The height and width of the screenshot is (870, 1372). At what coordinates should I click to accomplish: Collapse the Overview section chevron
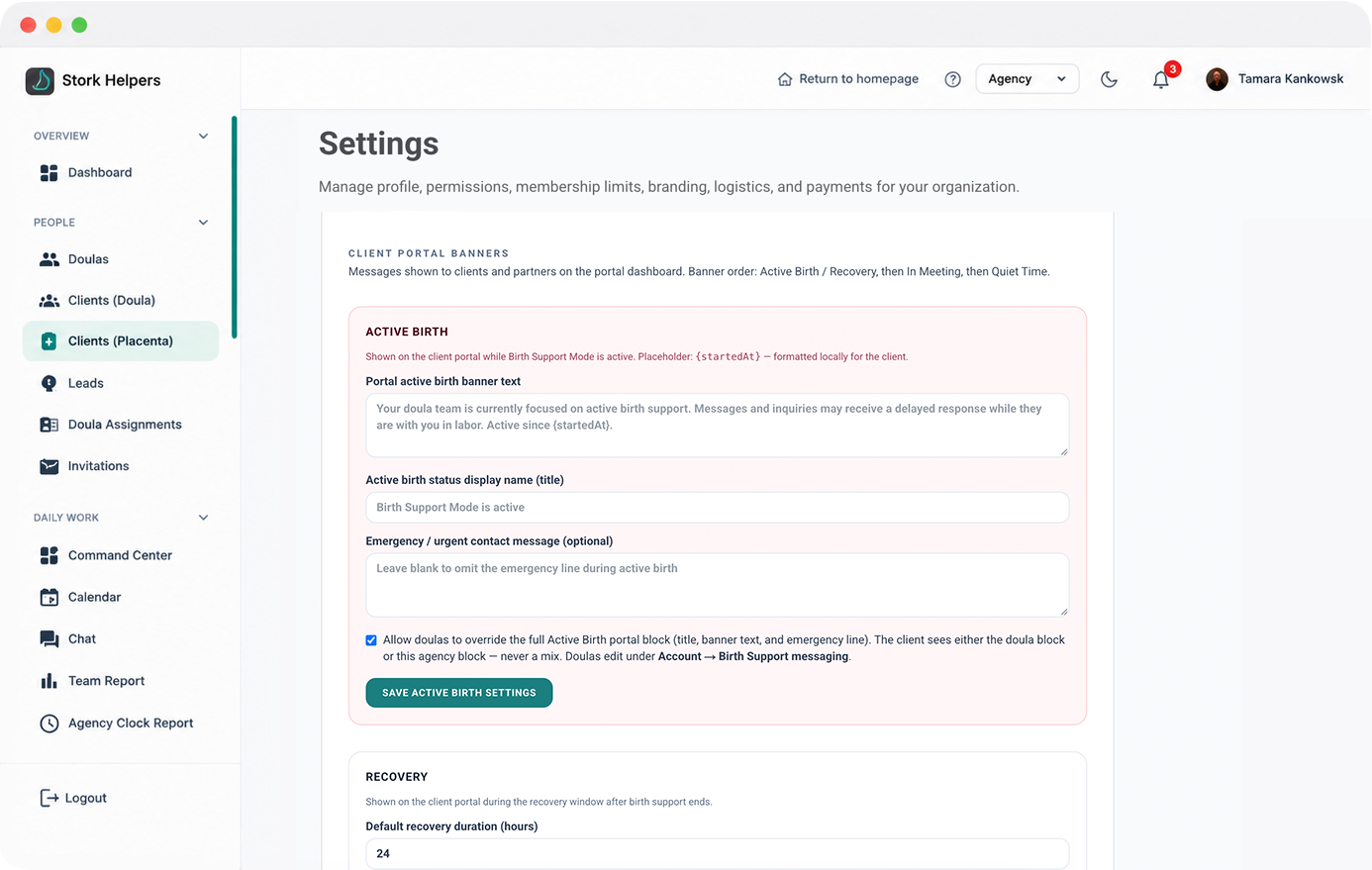(203, 136)
